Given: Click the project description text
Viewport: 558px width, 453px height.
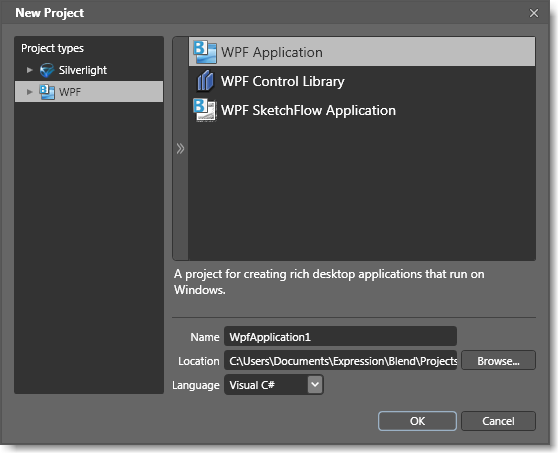Looking at the screenshot, I should 329,282.
